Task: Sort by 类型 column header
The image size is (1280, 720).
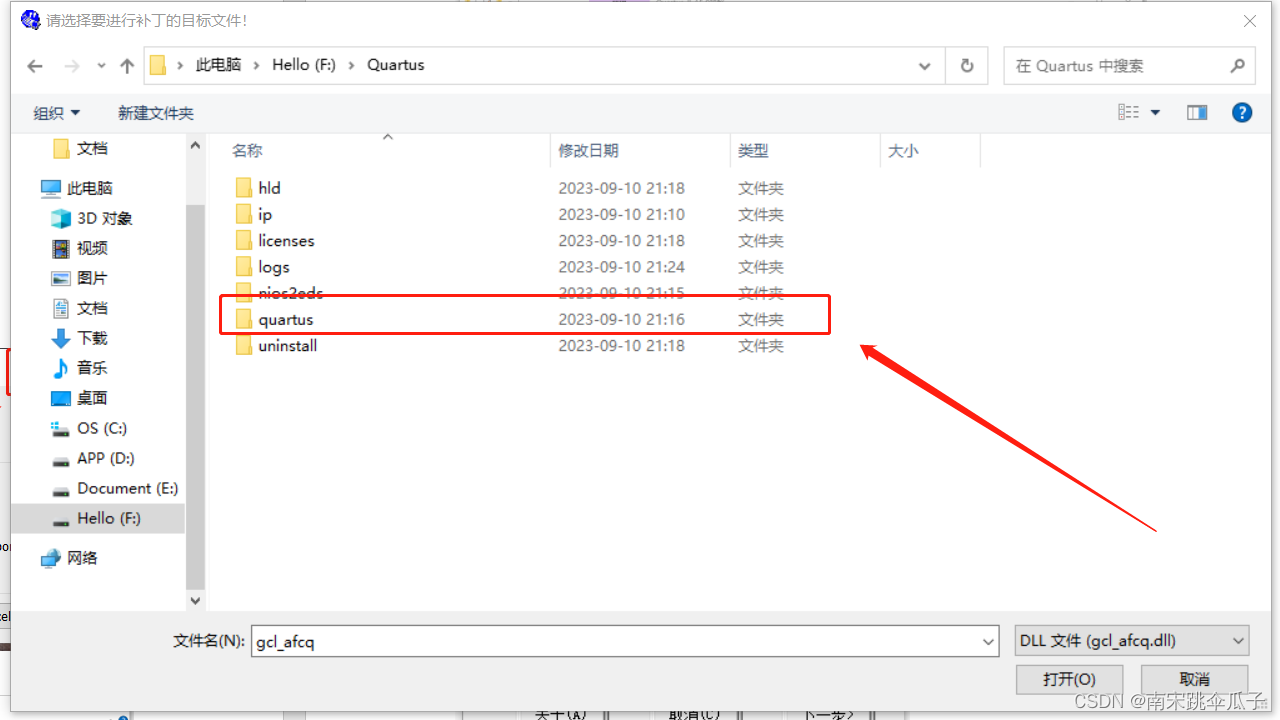Action: tap(754, 151)
